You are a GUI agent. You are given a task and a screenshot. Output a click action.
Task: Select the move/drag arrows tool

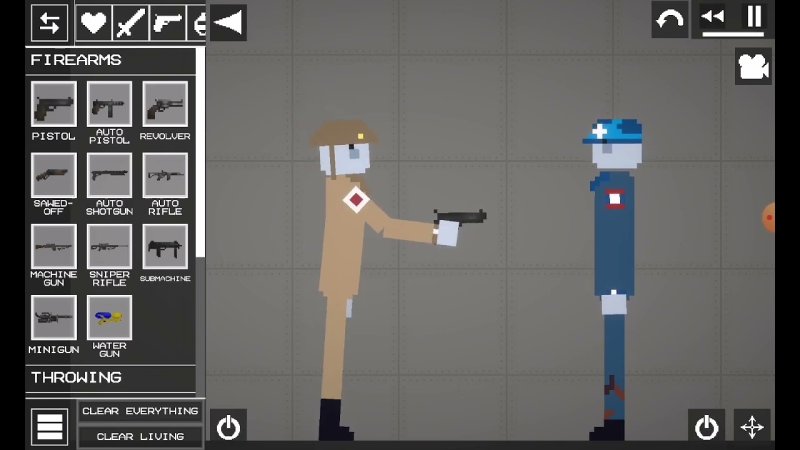pos(752,427)
